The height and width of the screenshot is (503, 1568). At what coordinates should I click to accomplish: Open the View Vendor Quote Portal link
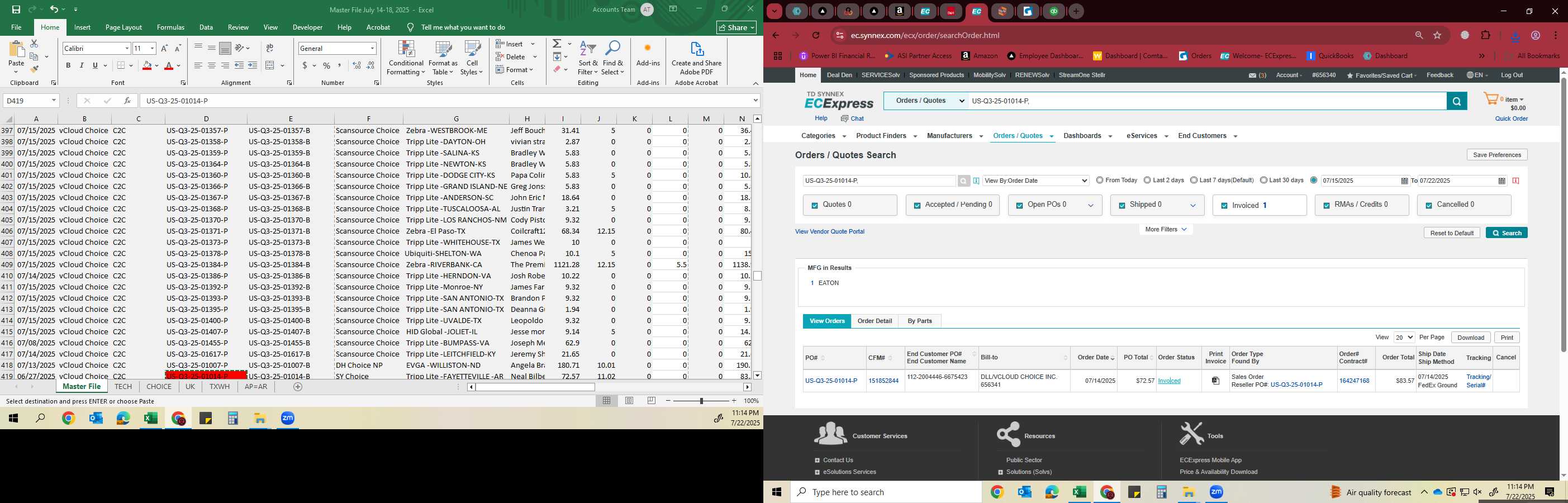pos(830,231)
